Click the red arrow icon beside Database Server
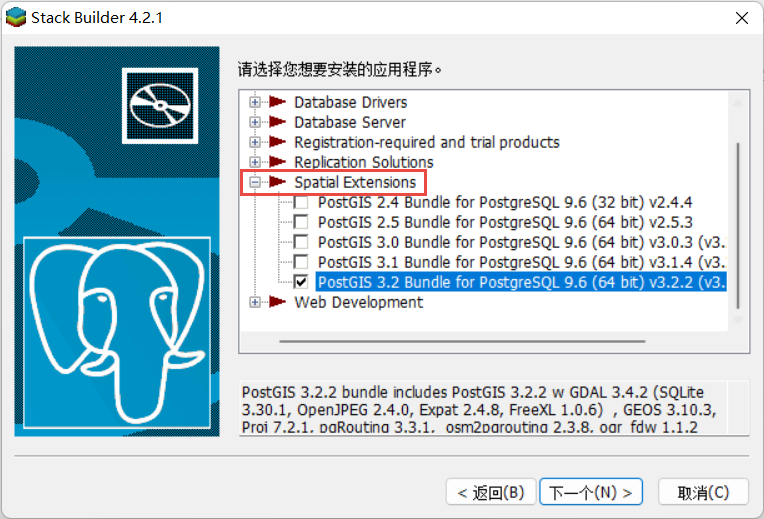Screen dimensions: 764x519 click(x=277, y=122)
